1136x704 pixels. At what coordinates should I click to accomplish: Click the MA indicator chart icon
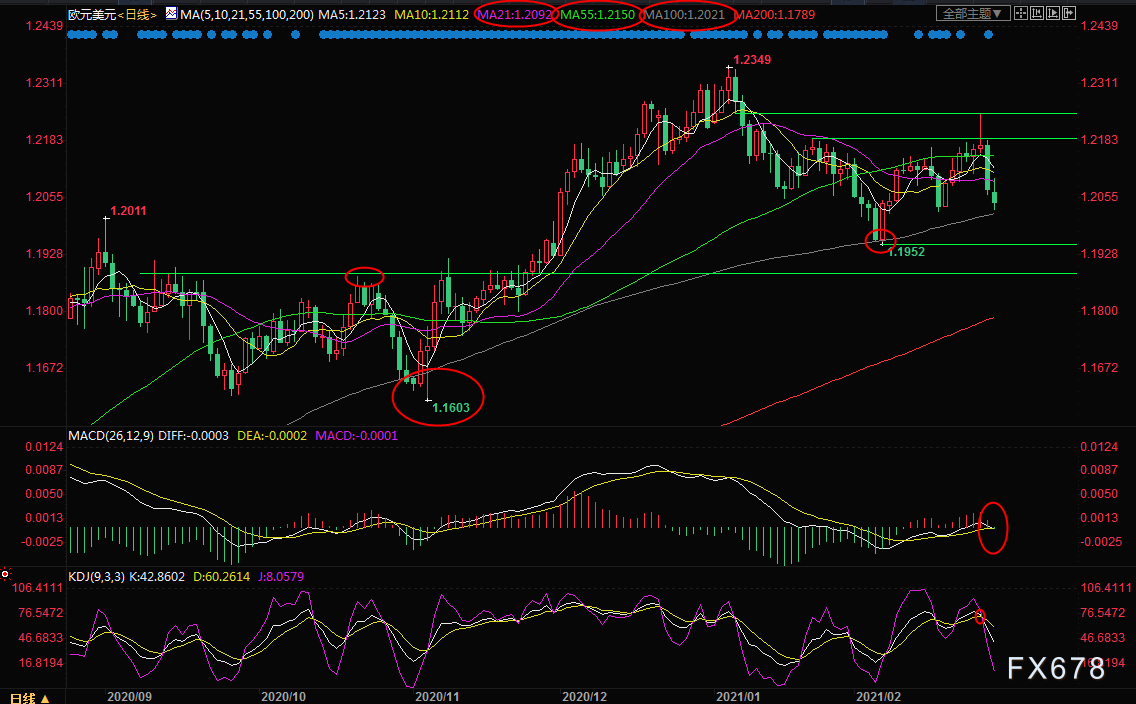tap(171, 14)
